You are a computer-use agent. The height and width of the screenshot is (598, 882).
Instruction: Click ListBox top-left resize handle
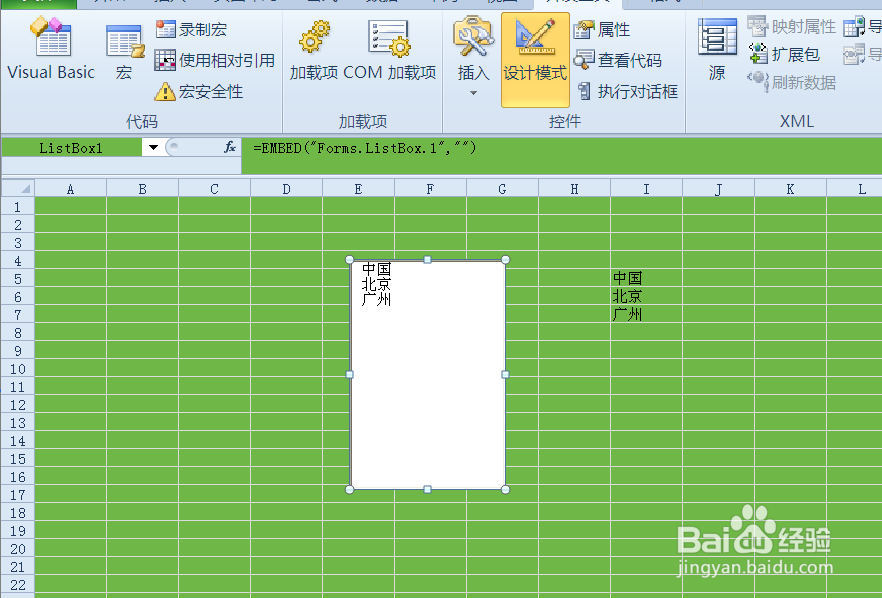pyautogui.click(x=349, y=259)
